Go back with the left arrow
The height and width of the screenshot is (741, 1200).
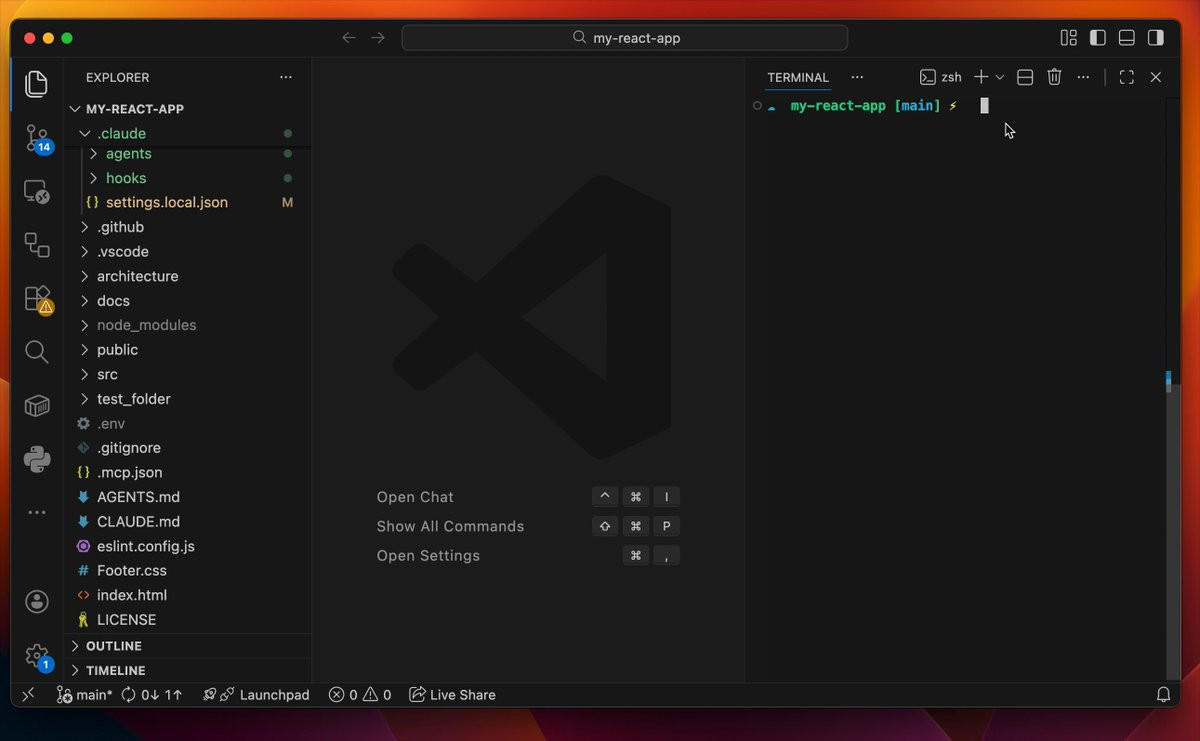pos(348,38)
